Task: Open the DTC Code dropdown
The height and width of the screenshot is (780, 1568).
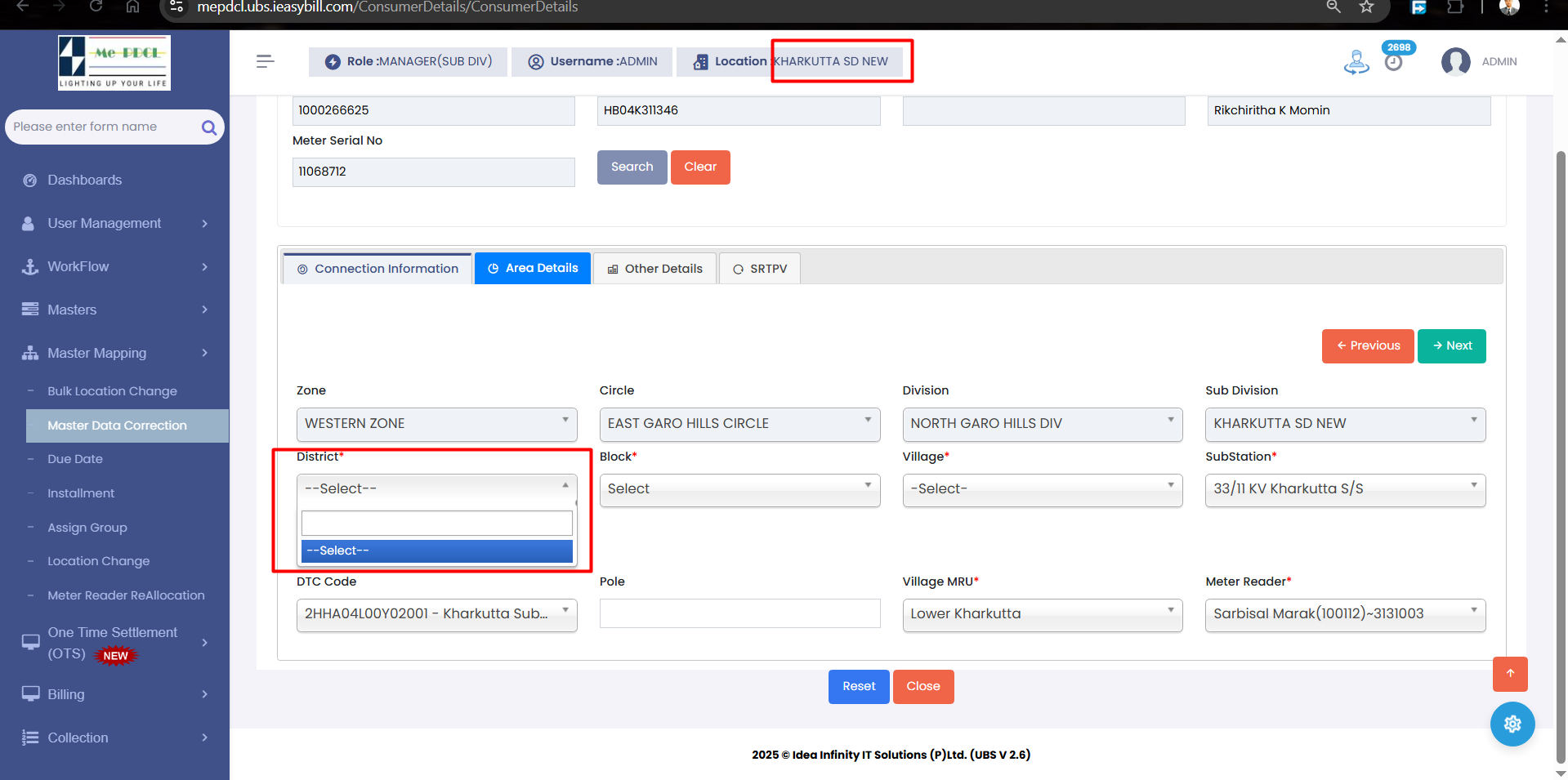Action: [x=437, y=615]
